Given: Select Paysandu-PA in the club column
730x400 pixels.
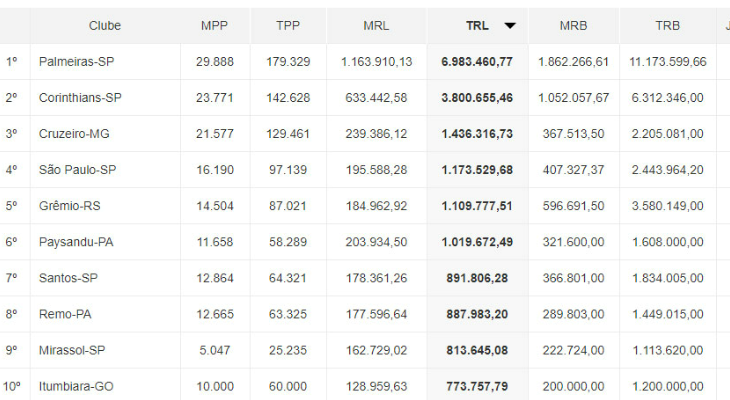Looking at the screenshot, I should (76, 242).
